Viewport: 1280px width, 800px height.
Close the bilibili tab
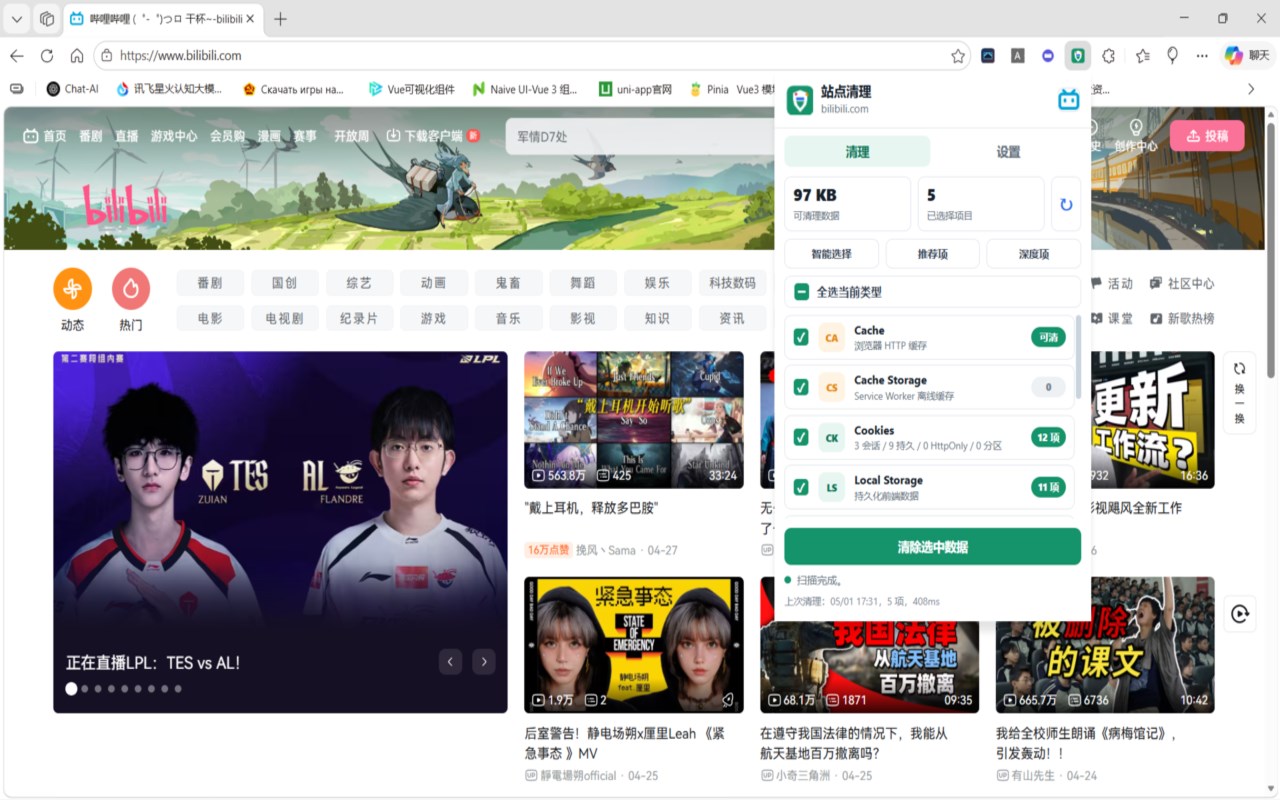[x=249, y=19]
